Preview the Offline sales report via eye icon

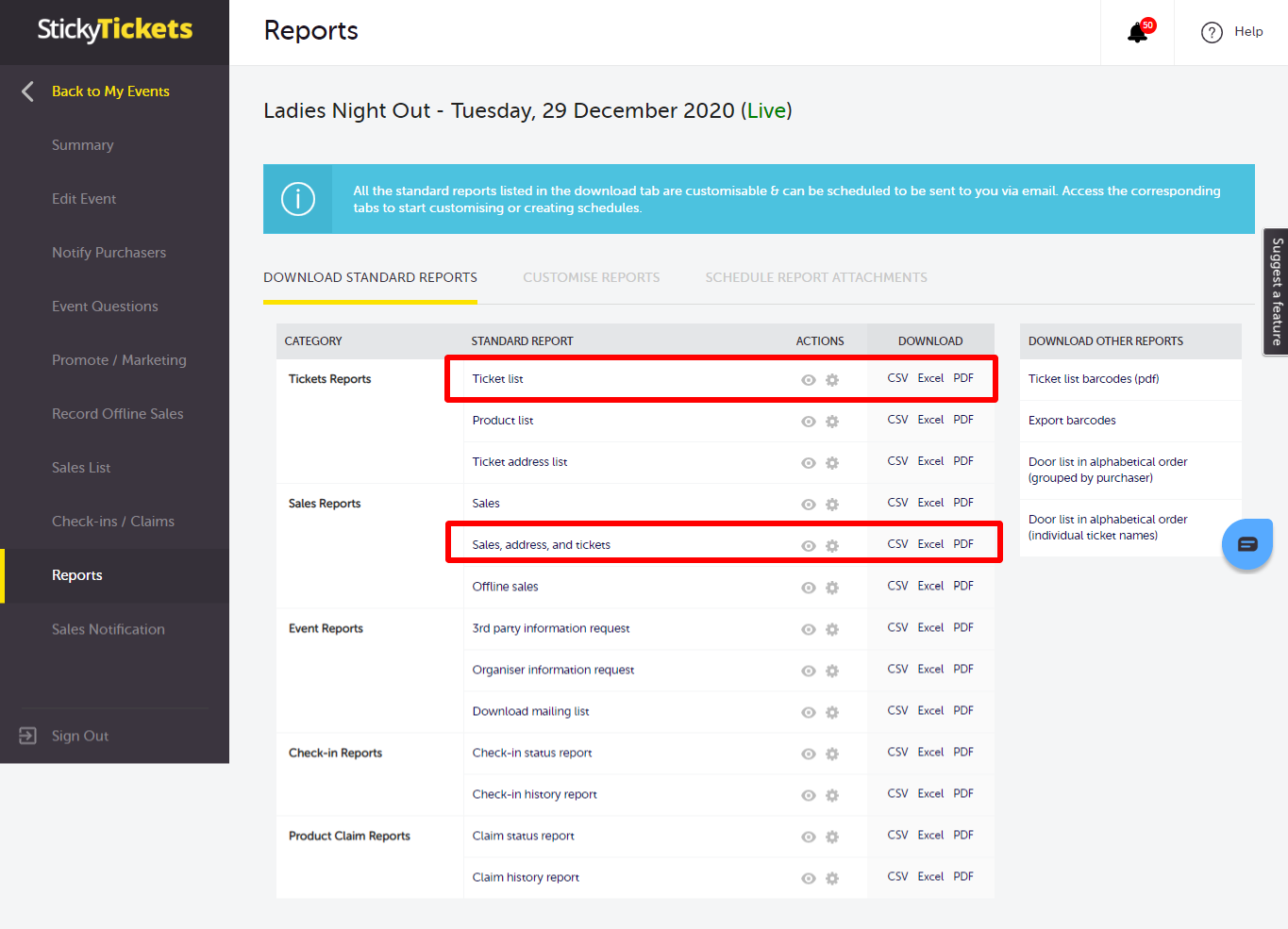point(809,587)
